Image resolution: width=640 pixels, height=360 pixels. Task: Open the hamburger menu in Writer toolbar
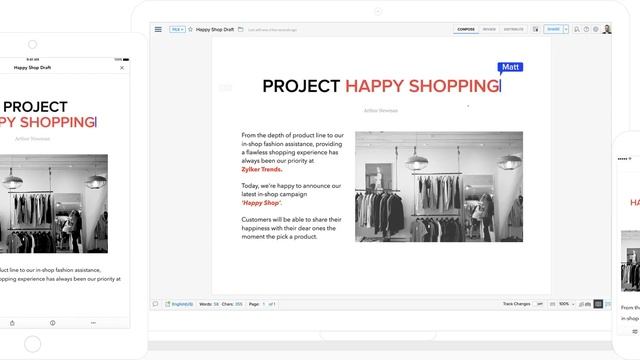tap(158, 29)
